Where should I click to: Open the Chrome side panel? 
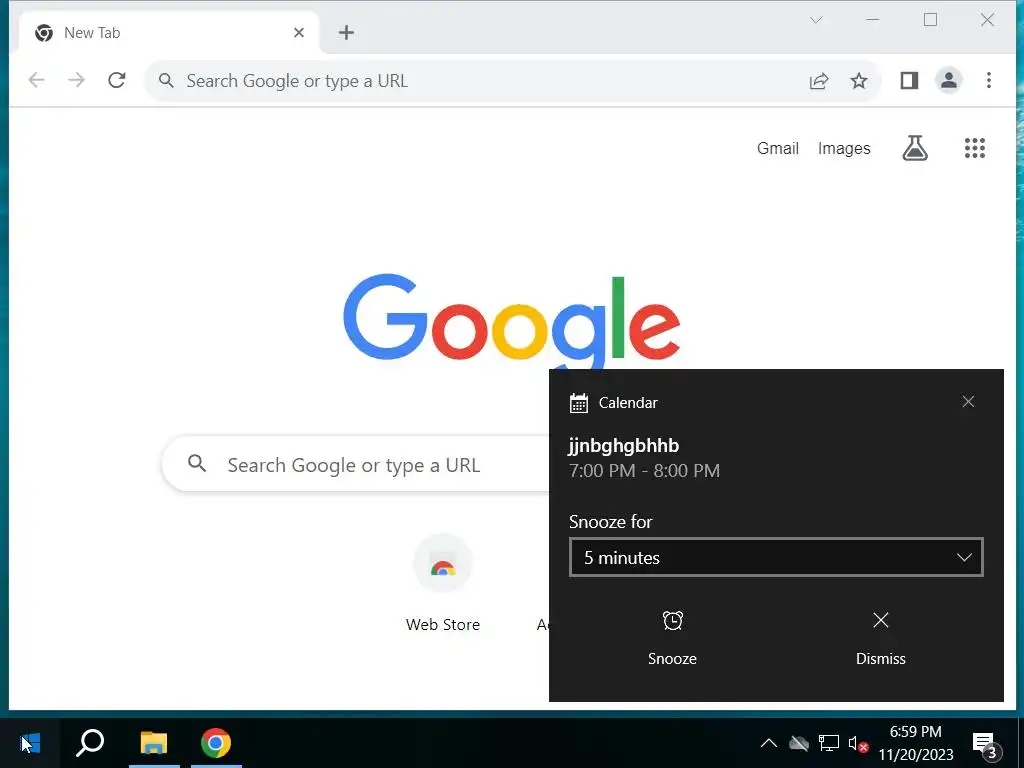click(x=909, y=80)
